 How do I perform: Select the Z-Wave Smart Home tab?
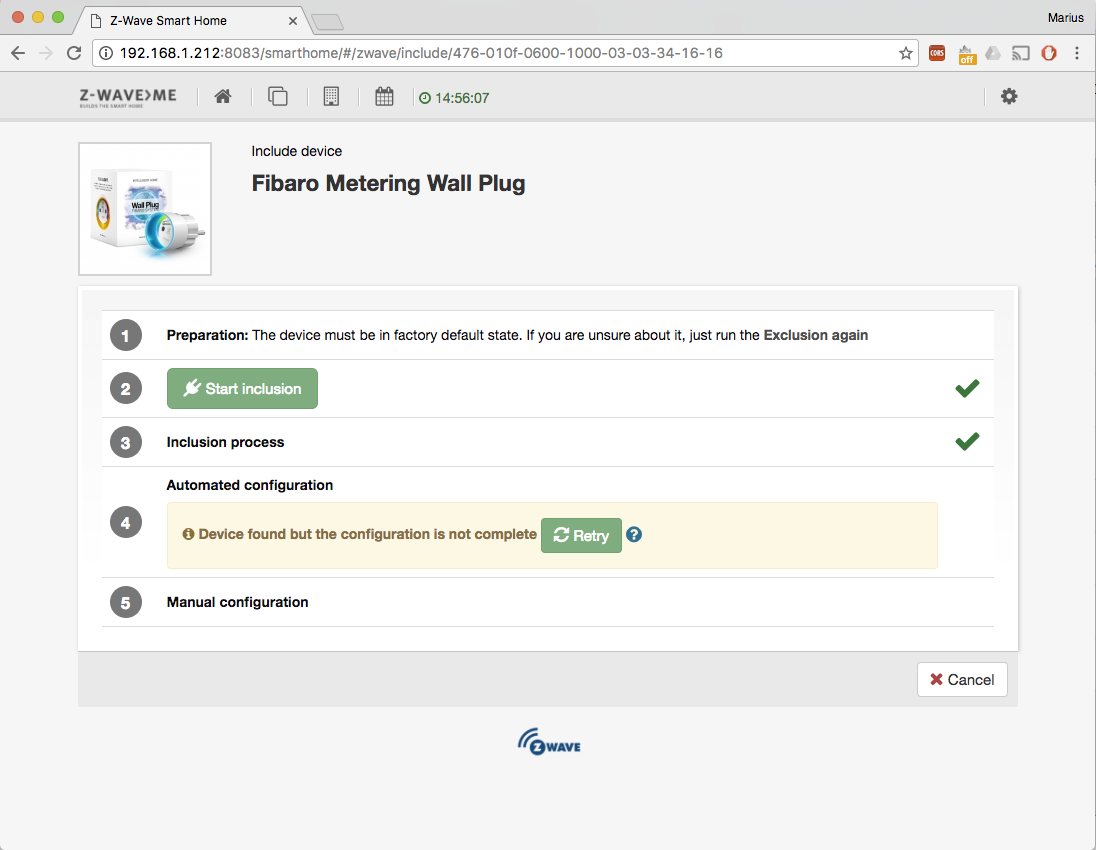click(x=190, y=20)
